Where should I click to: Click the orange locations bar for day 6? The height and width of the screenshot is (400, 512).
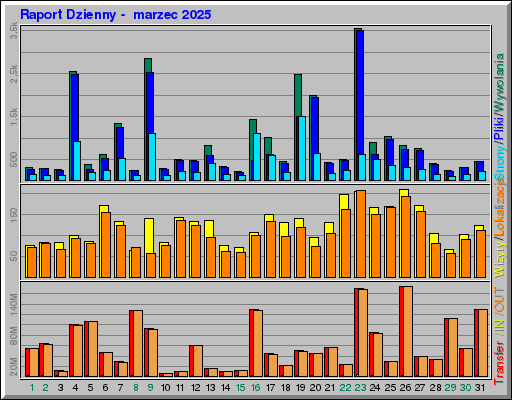106,245
